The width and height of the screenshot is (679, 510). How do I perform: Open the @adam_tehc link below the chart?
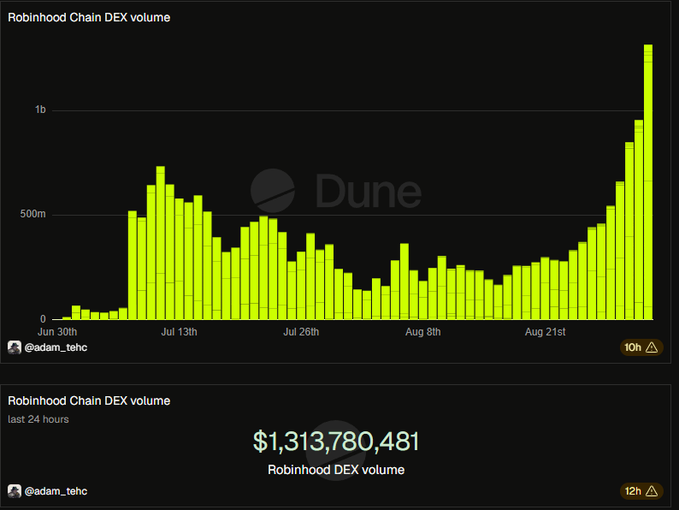[x=56, y=347]
